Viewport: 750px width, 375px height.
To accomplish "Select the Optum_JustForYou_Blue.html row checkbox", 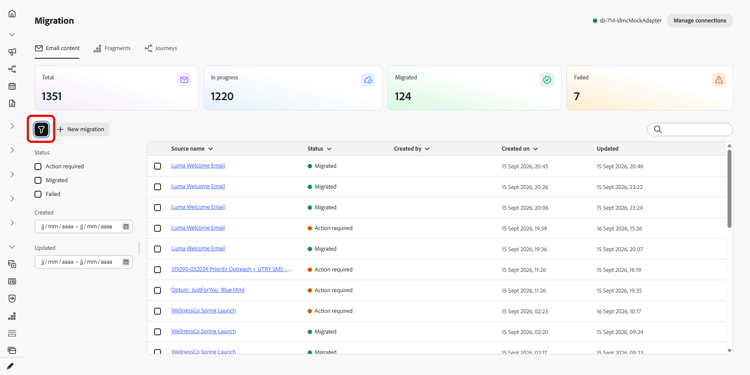I will tap(157, 290).
